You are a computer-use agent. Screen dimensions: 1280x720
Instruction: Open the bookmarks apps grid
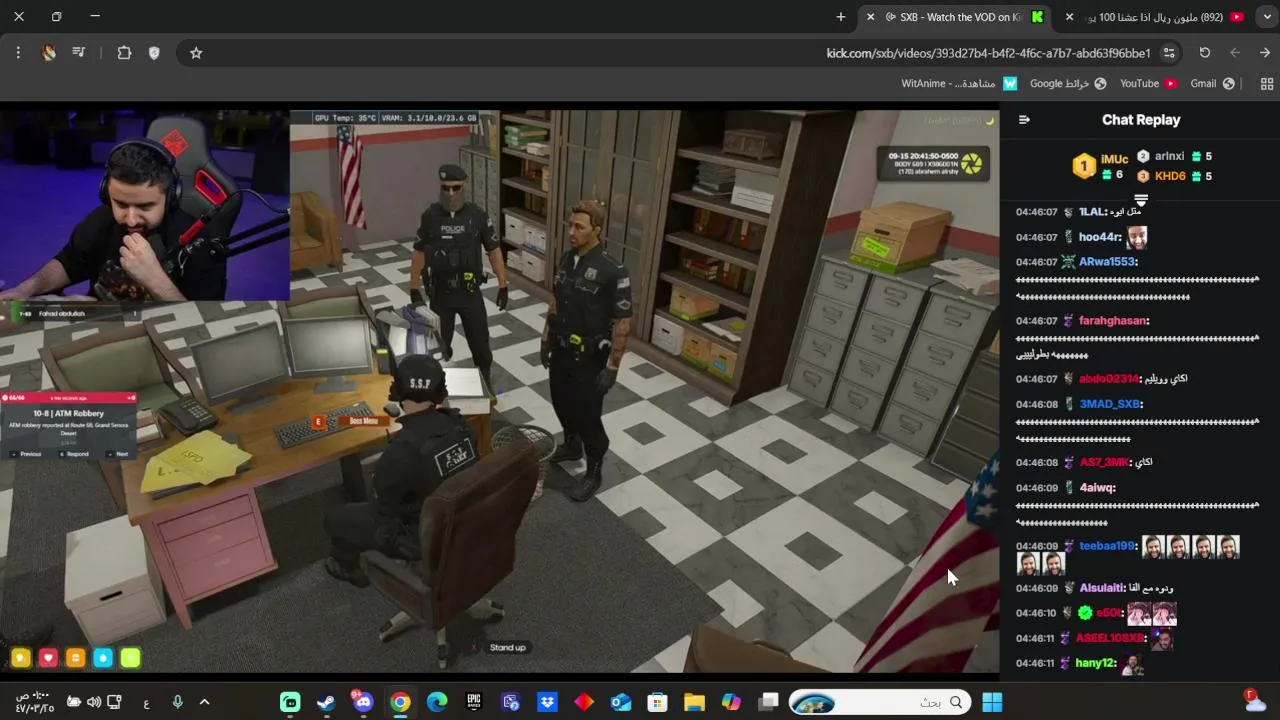pyautogui.click(x=1267, y=84)
